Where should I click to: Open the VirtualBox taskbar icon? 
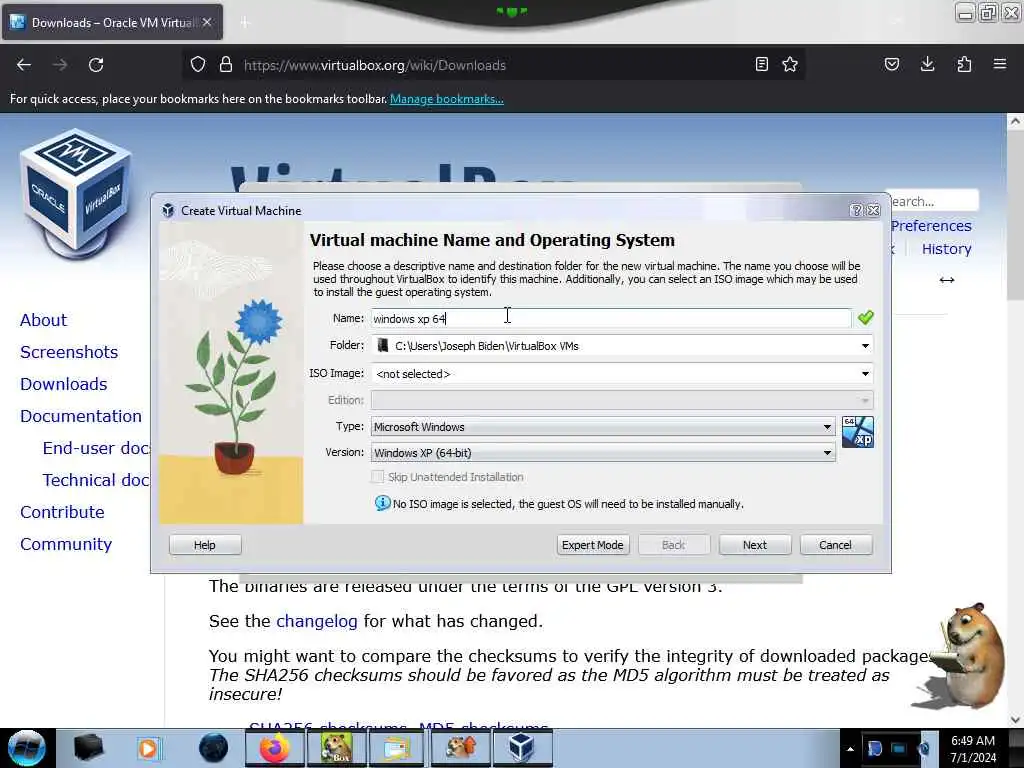pyautogui.click(x=522, y=748)
